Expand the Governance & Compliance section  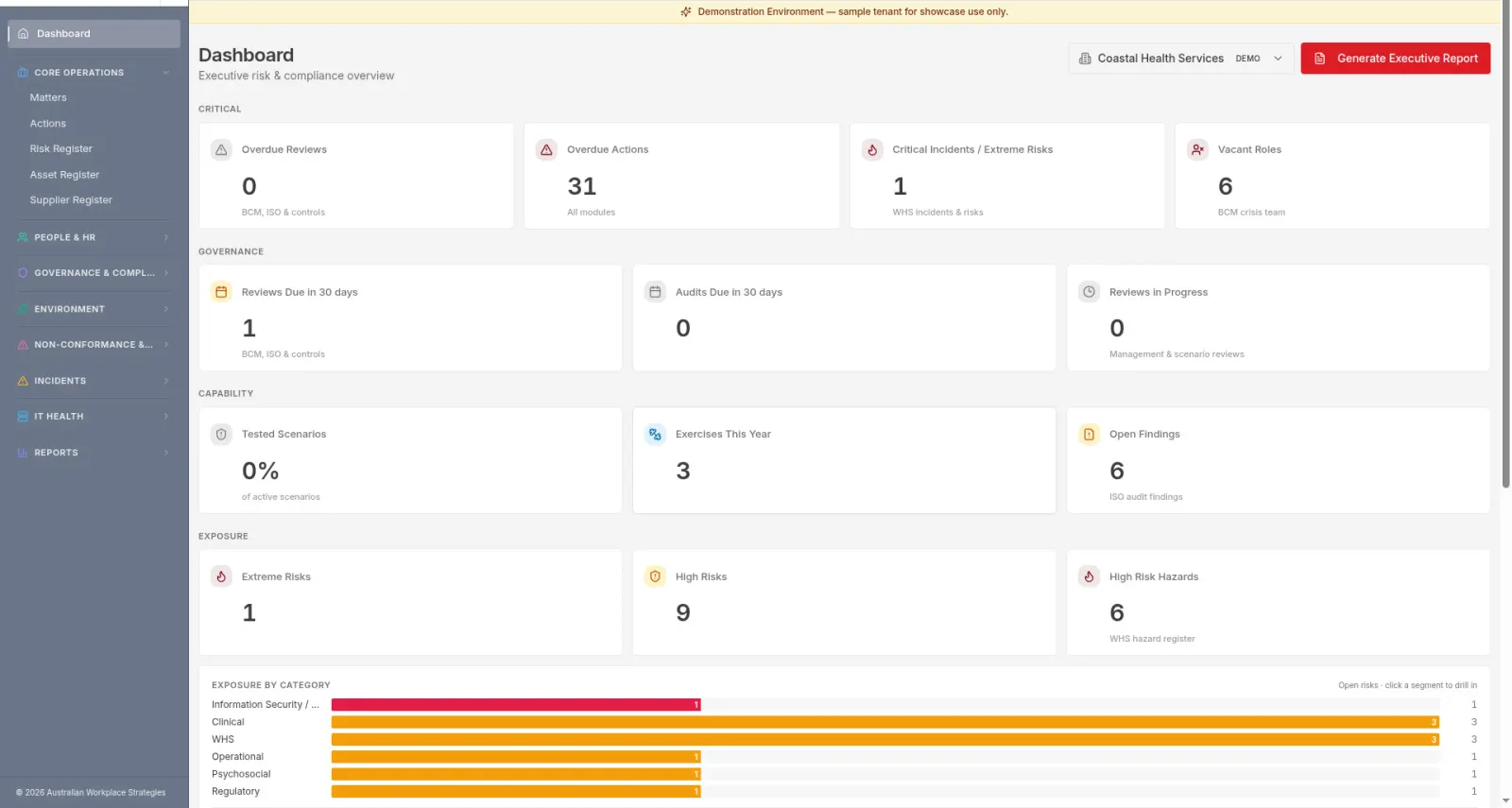[x=166, y=273]
